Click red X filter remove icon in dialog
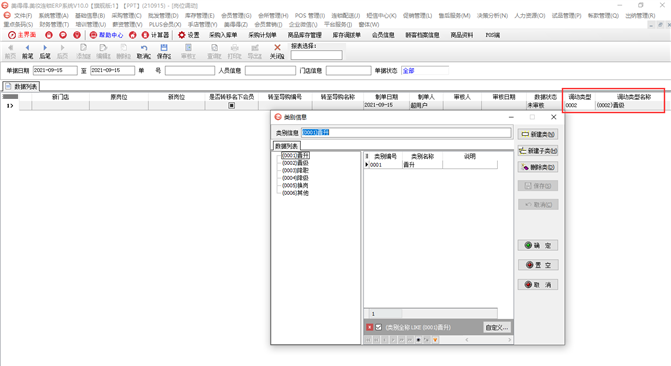 point(369,327)
